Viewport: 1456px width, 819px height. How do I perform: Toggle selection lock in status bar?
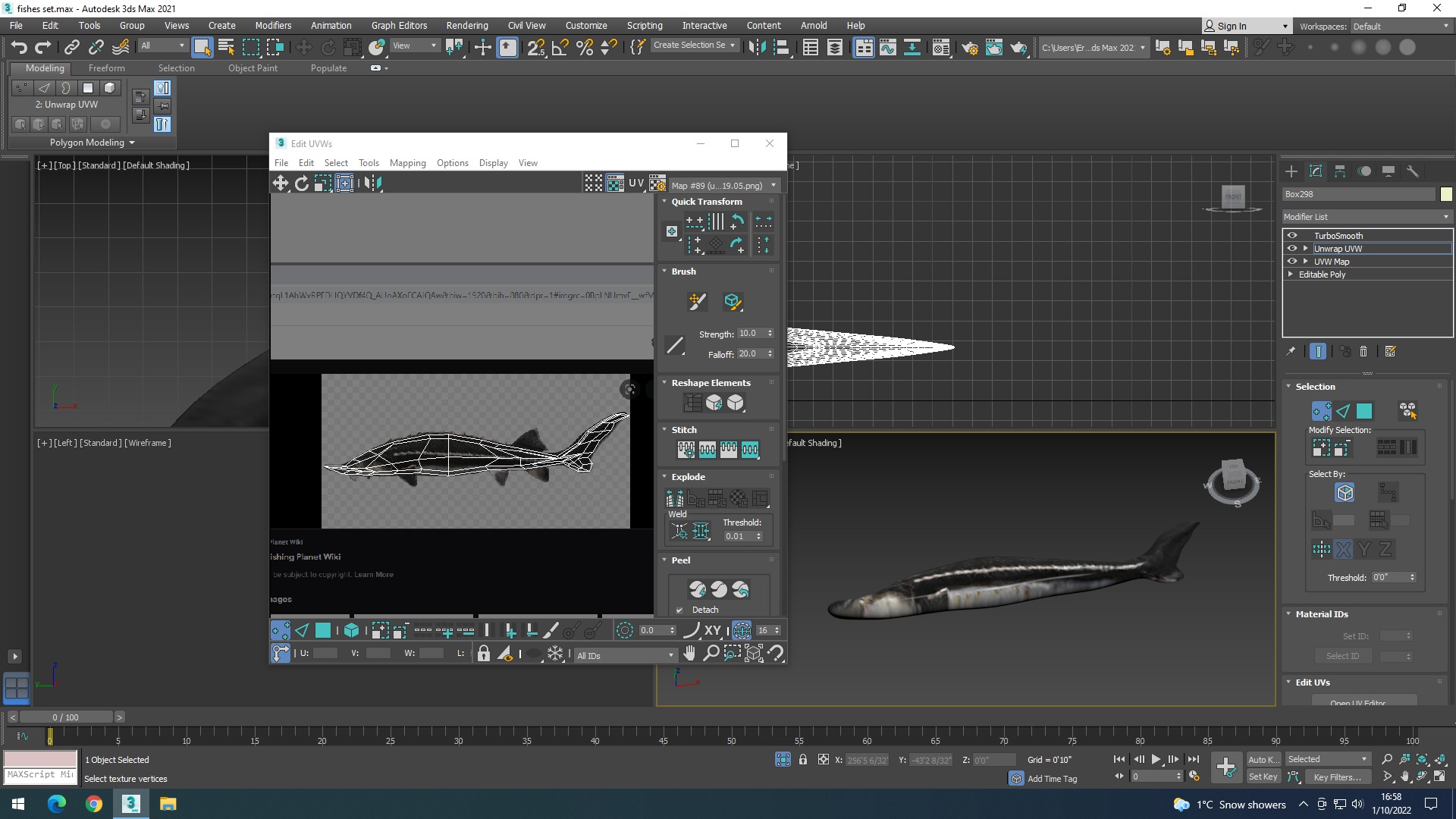tap(803, 759)
